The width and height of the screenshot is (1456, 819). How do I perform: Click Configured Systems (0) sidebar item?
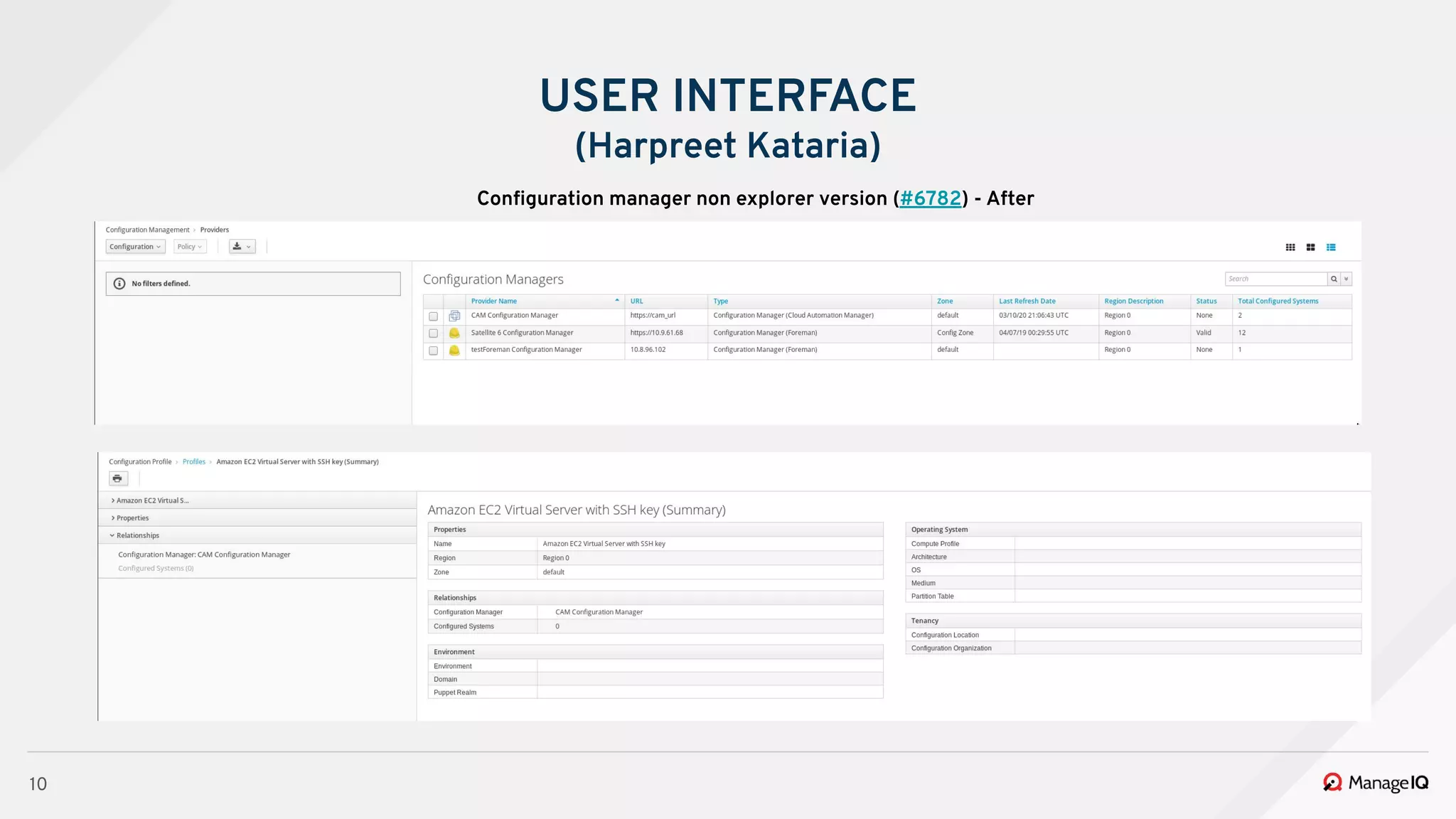pos(156,569)
